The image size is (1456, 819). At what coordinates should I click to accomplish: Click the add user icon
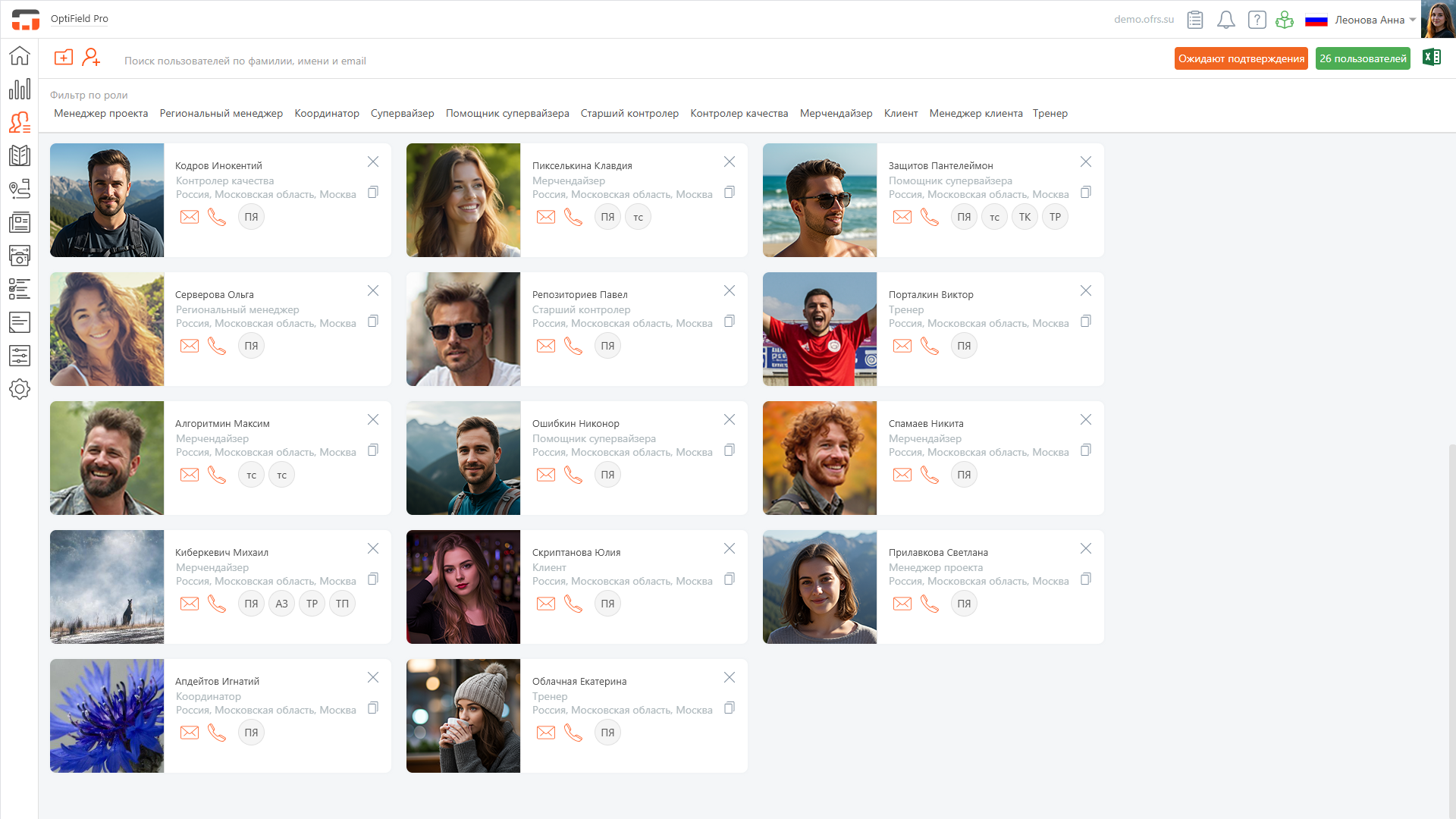pos(92,58)
